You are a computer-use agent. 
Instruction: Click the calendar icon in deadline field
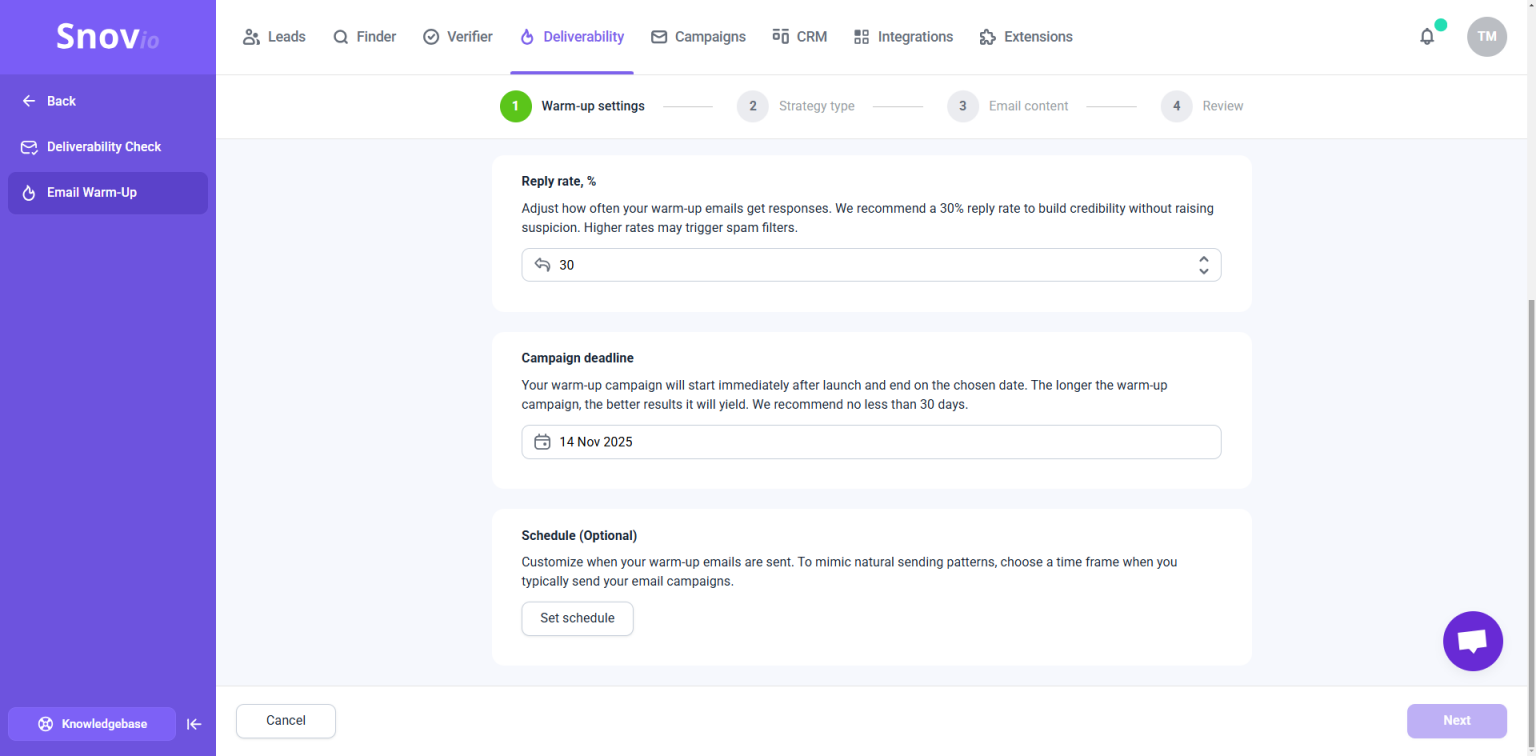coord(542,442)
